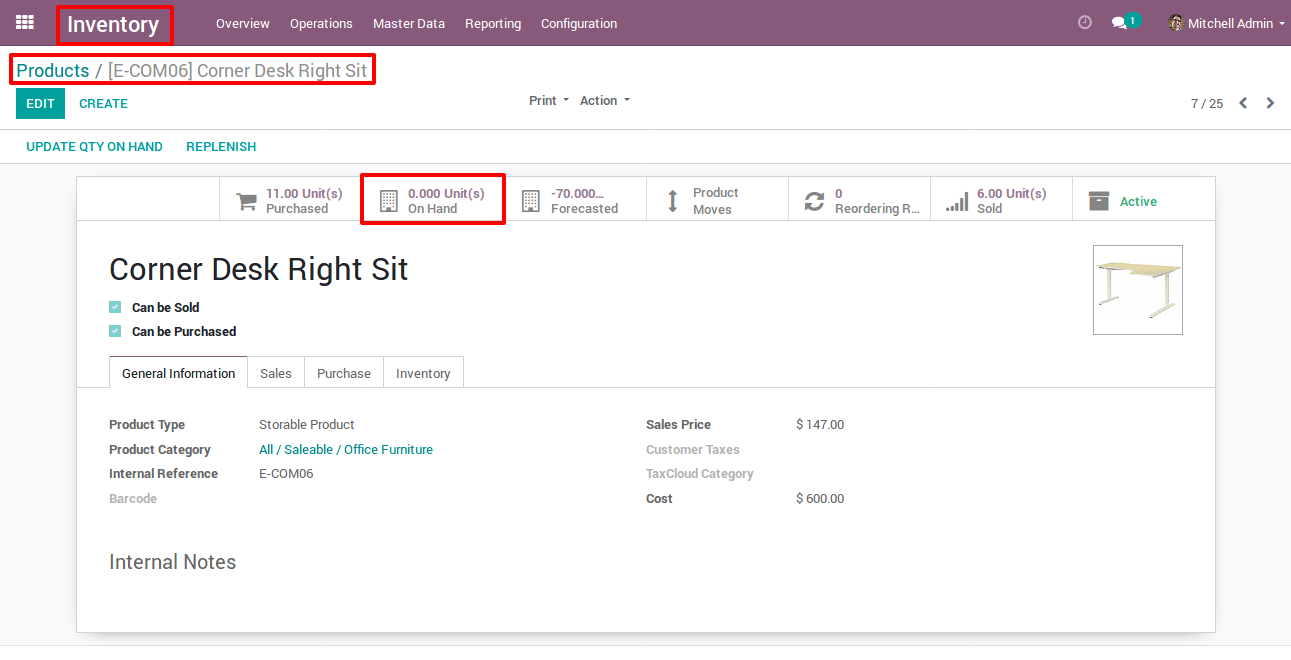Click the Inventory app title
The image size is (1291, 660).
point(113,24)
